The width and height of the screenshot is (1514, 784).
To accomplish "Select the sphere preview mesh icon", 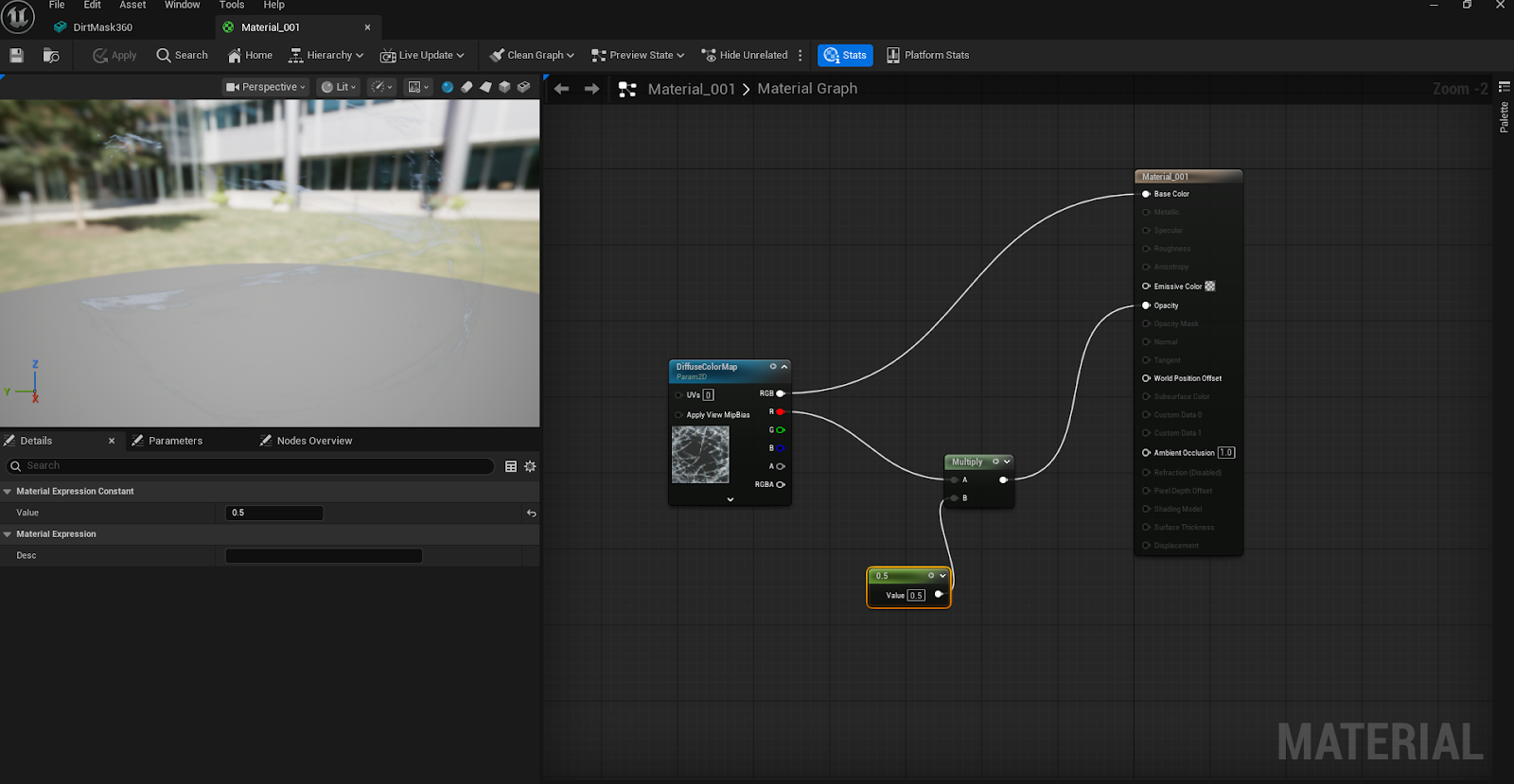I will pyautogui.click(x=448, y=87).
